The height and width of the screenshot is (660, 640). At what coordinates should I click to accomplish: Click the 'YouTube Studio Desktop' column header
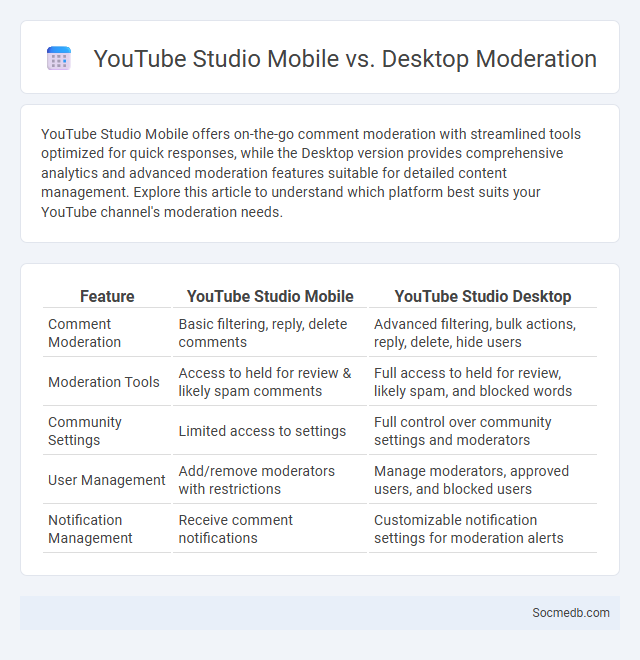(483, 296)
